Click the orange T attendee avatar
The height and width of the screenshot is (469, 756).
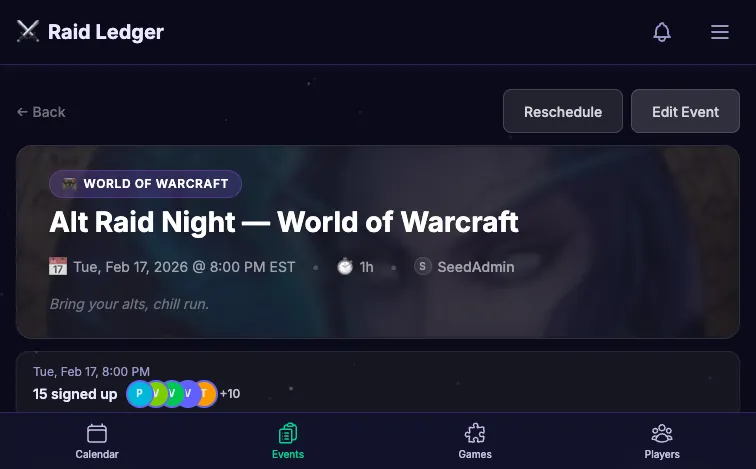[205, 393]
